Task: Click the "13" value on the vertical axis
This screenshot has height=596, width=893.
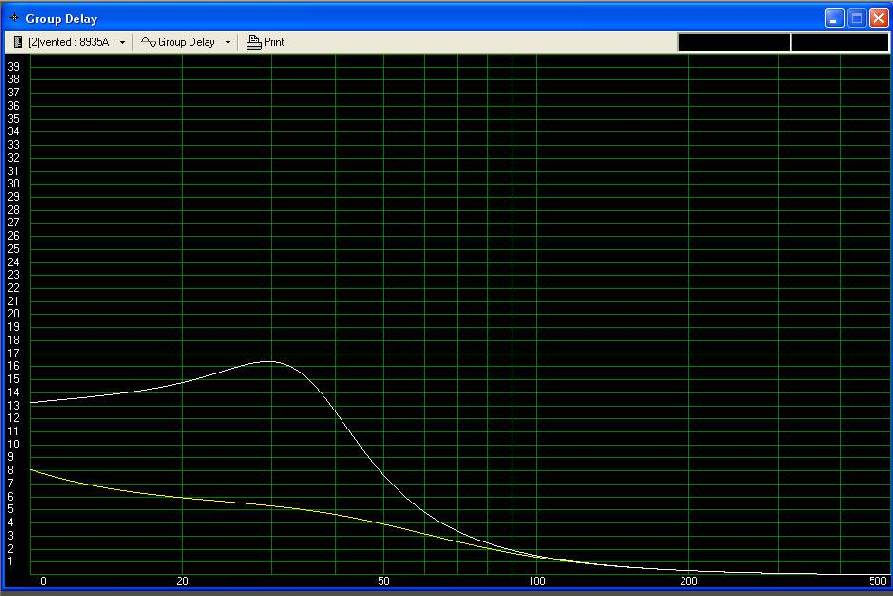Action: coord(13,405)
